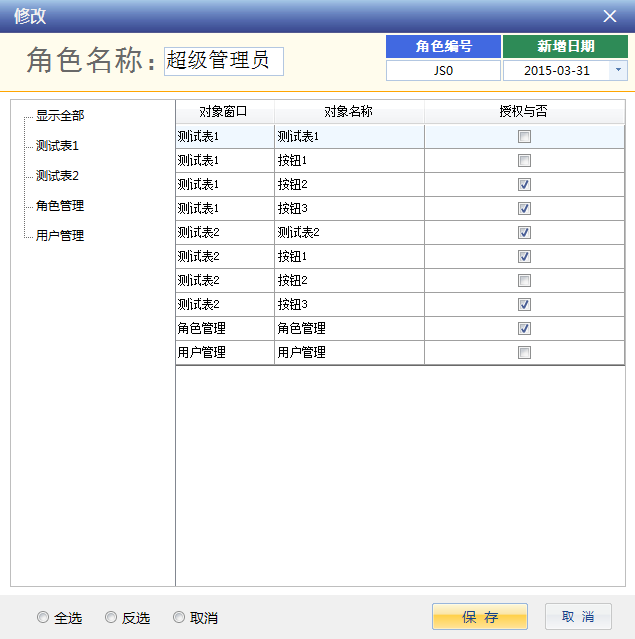635x639 pixels.
Task: Choose the 反选 radio button
Action: point(111,618)
